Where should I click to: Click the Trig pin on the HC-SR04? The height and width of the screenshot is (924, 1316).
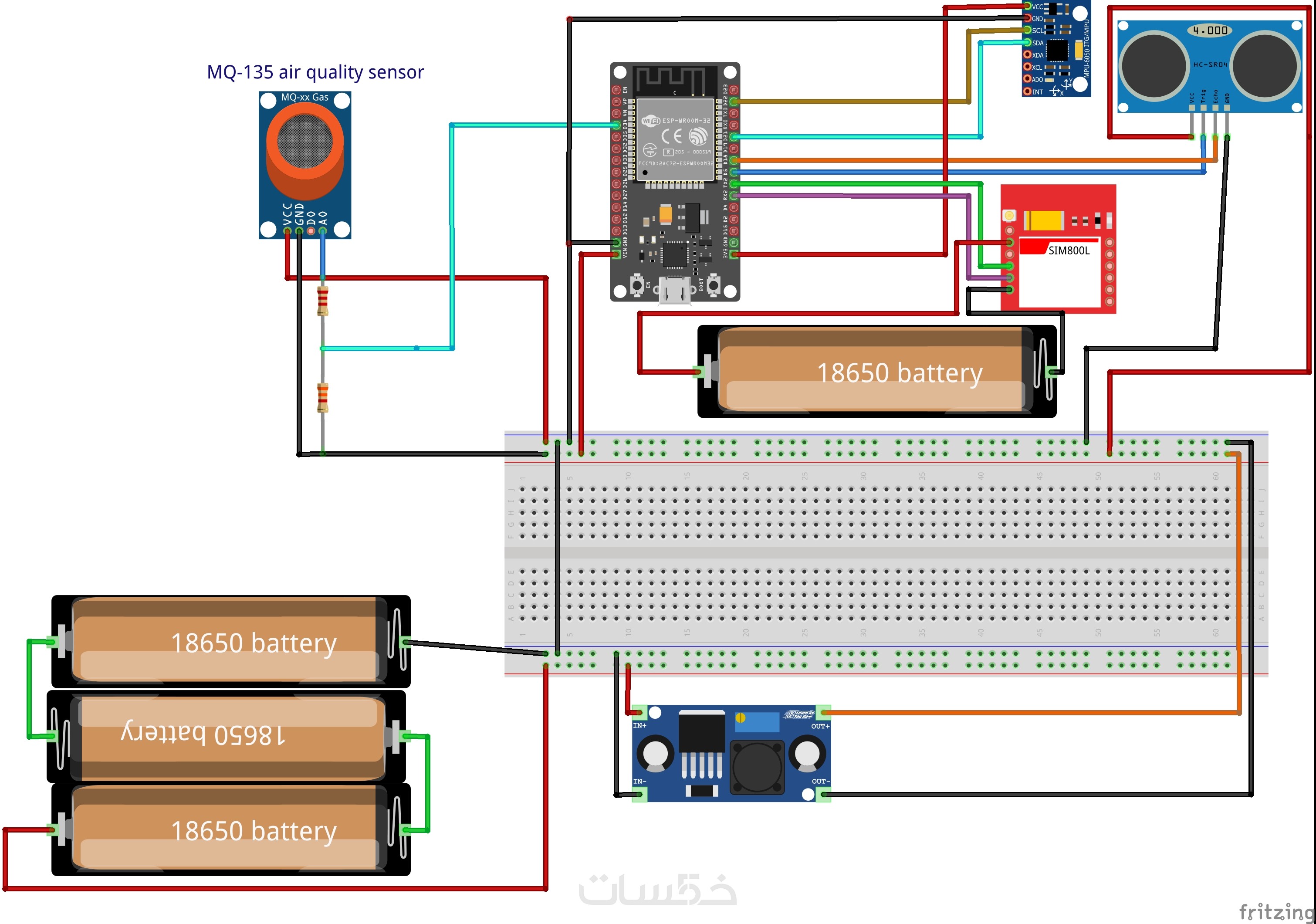(x=1203, y=122)
